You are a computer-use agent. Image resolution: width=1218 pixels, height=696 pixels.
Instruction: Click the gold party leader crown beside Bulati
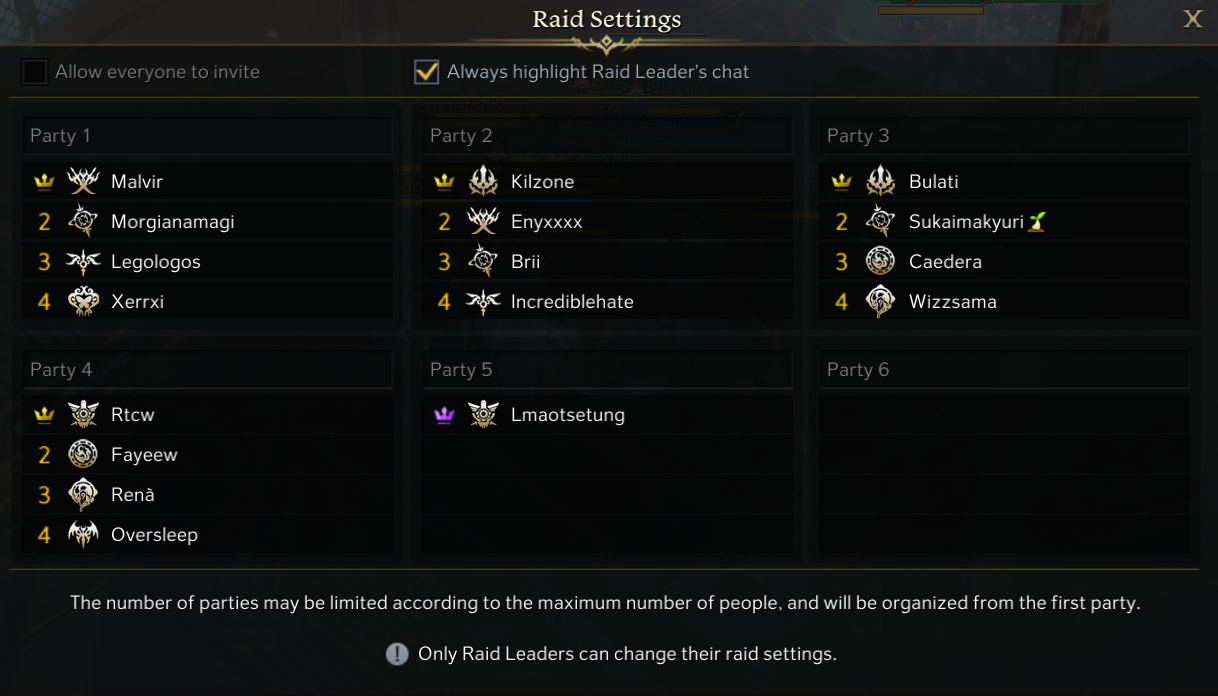tap(841, 181)
